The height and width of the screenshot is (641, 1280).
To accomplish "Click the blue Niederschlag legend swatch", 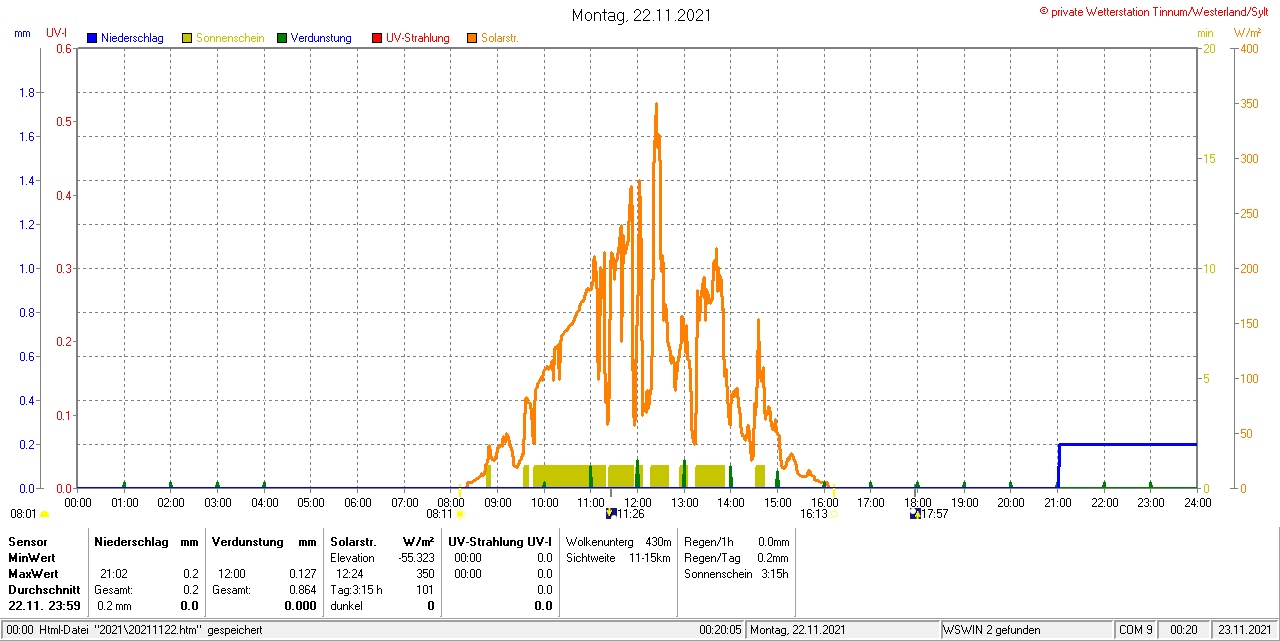I will click(x=91, y=38).
